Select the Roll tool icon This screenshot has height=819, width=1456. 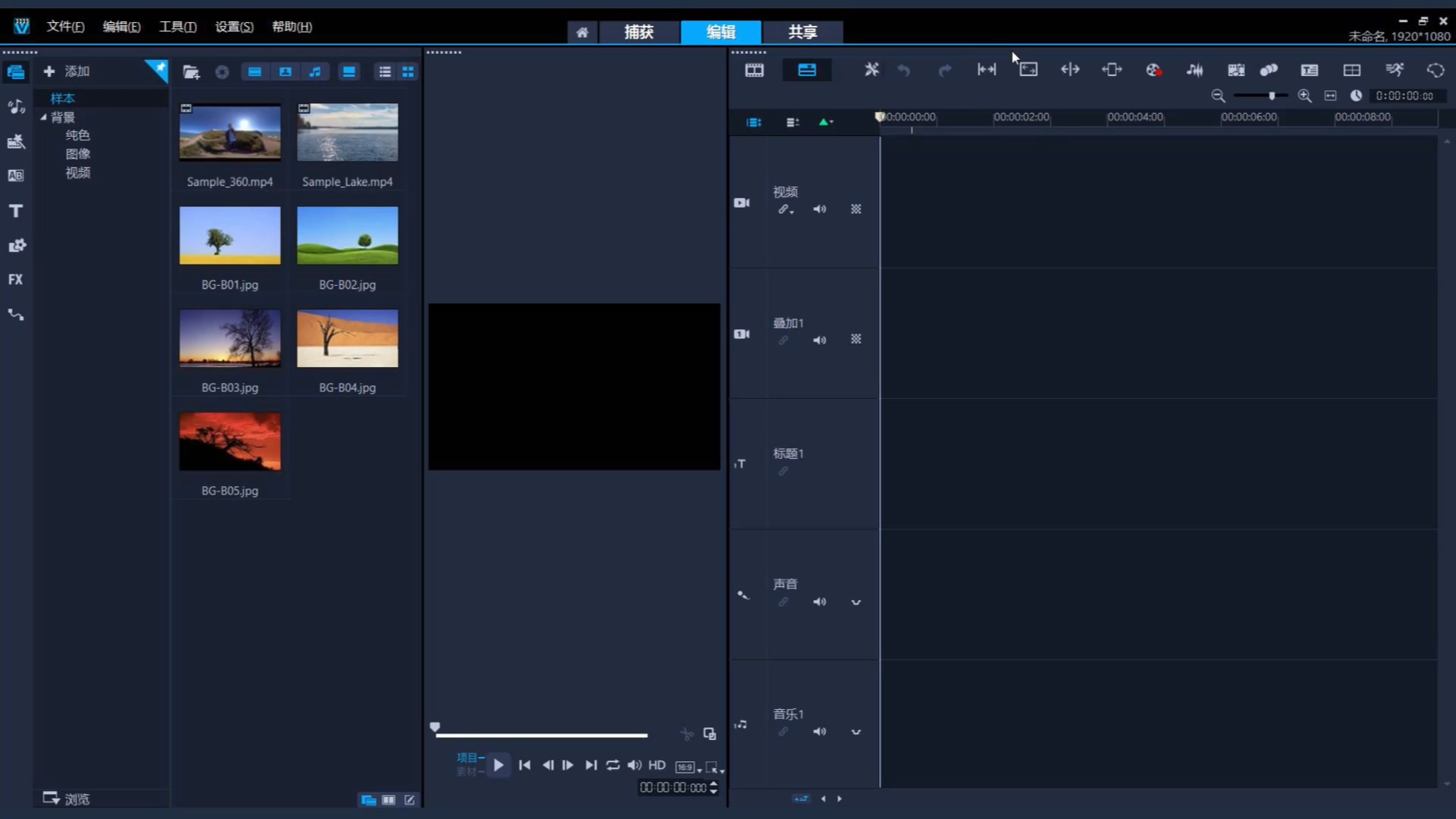1070,70
